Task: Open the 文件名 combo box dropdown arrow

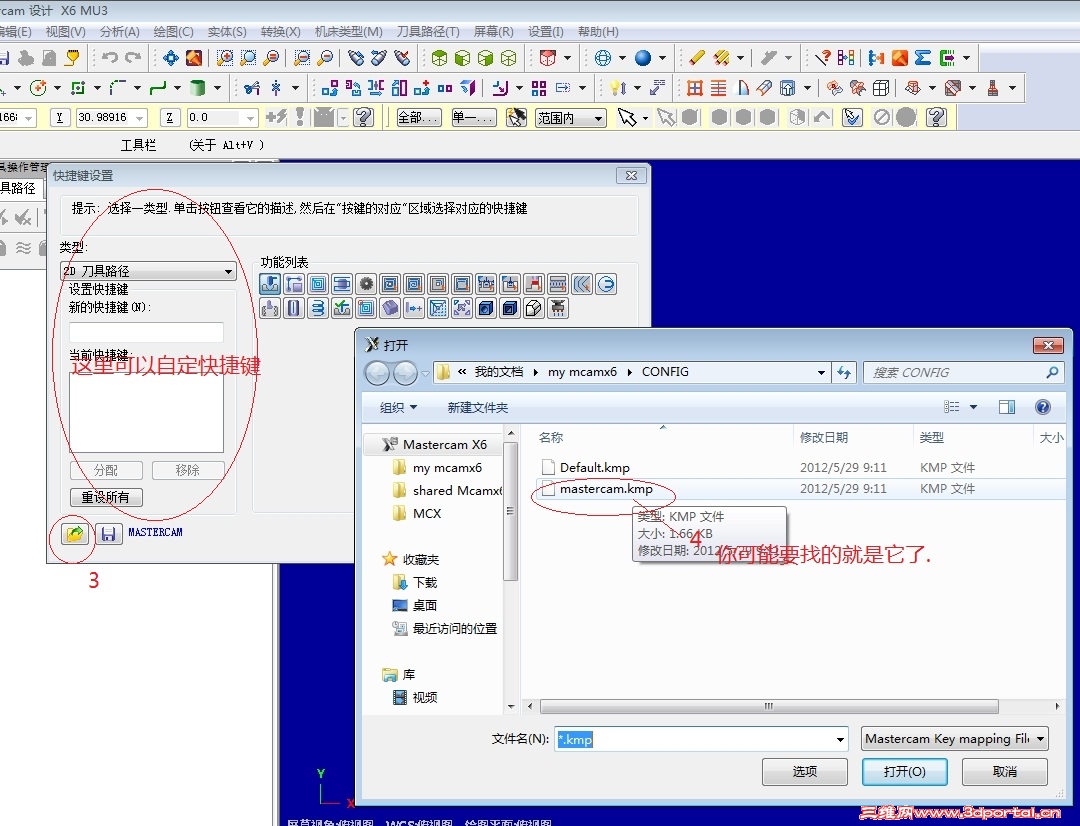Action: click(x=840, y=740)
